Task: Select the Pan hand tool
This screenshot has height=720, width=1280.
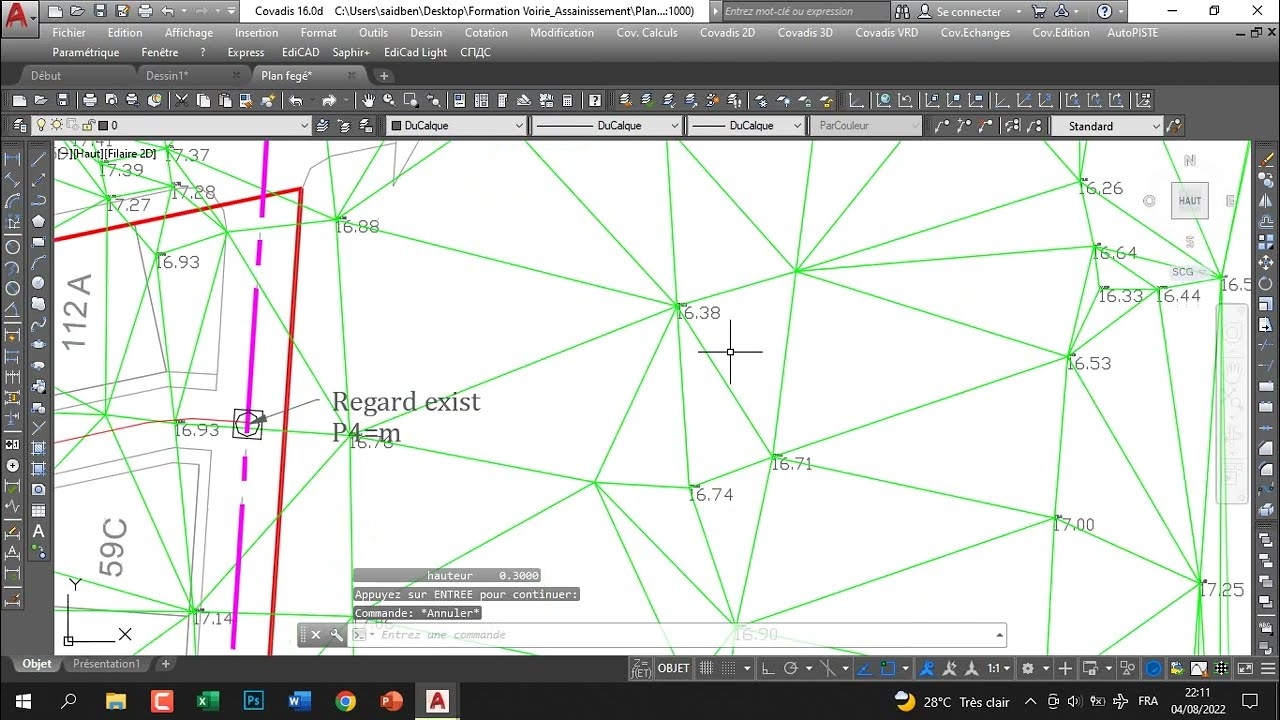Action: (x=368, y=100)
